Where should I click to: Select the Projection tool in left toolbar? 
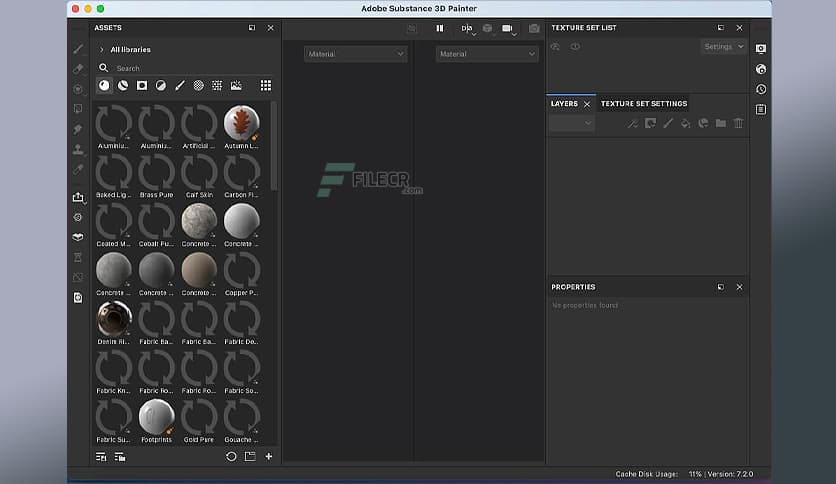pos(78,89)
